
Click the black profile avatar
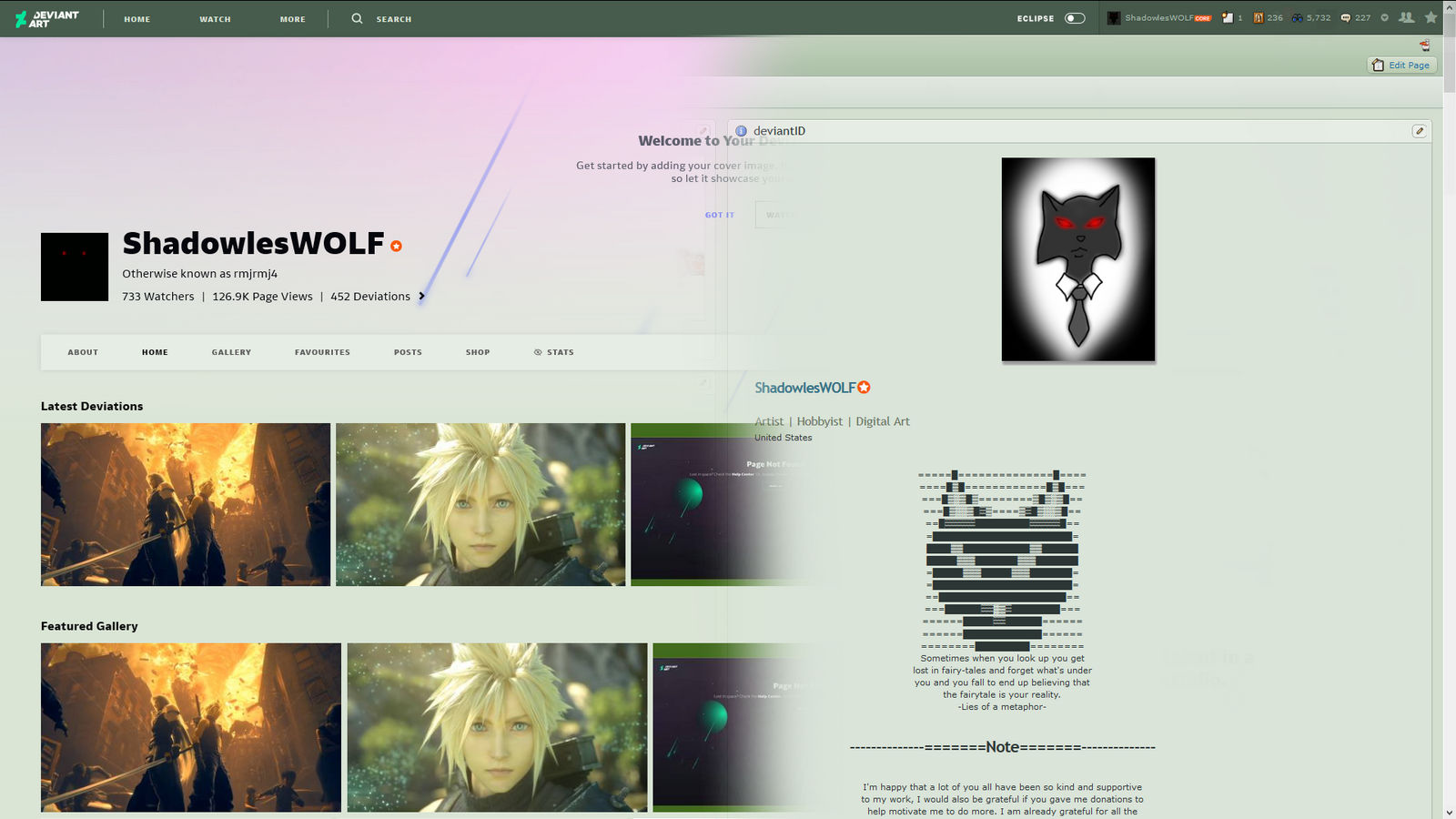pyautogui.click(x=75, y=267)
